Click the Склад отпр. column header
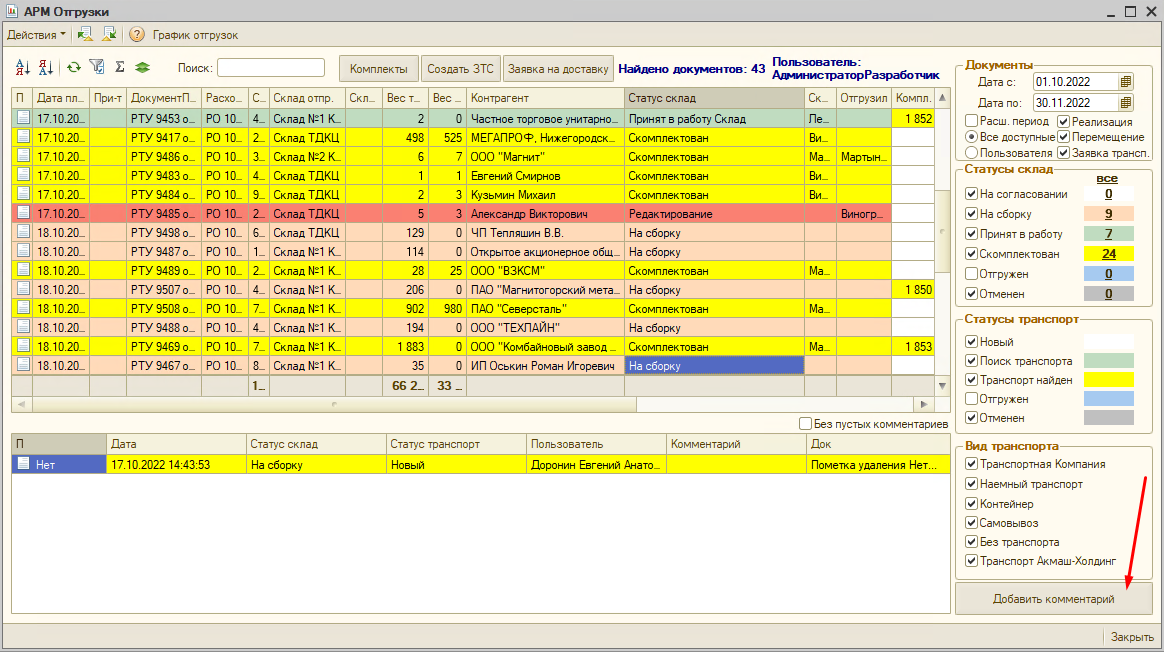 [307, 98]
